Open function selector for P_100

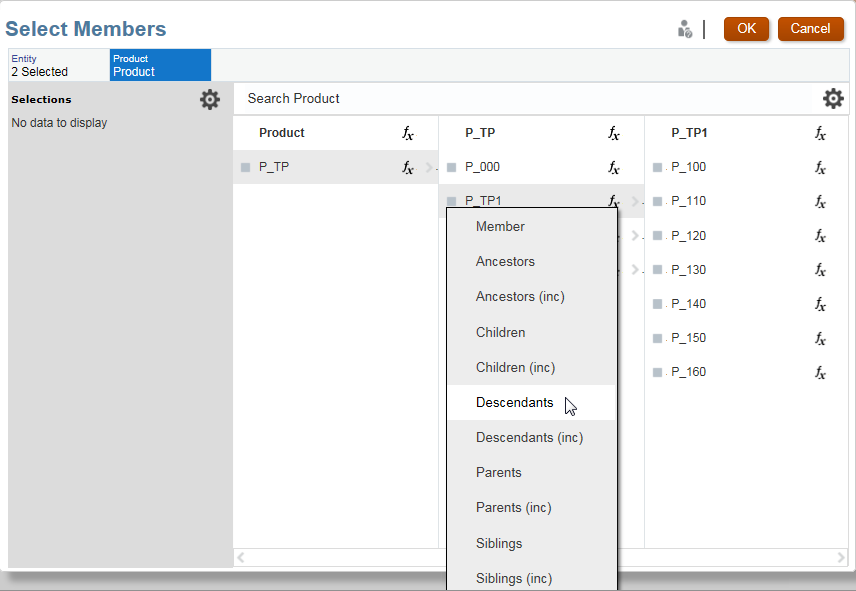820,167
